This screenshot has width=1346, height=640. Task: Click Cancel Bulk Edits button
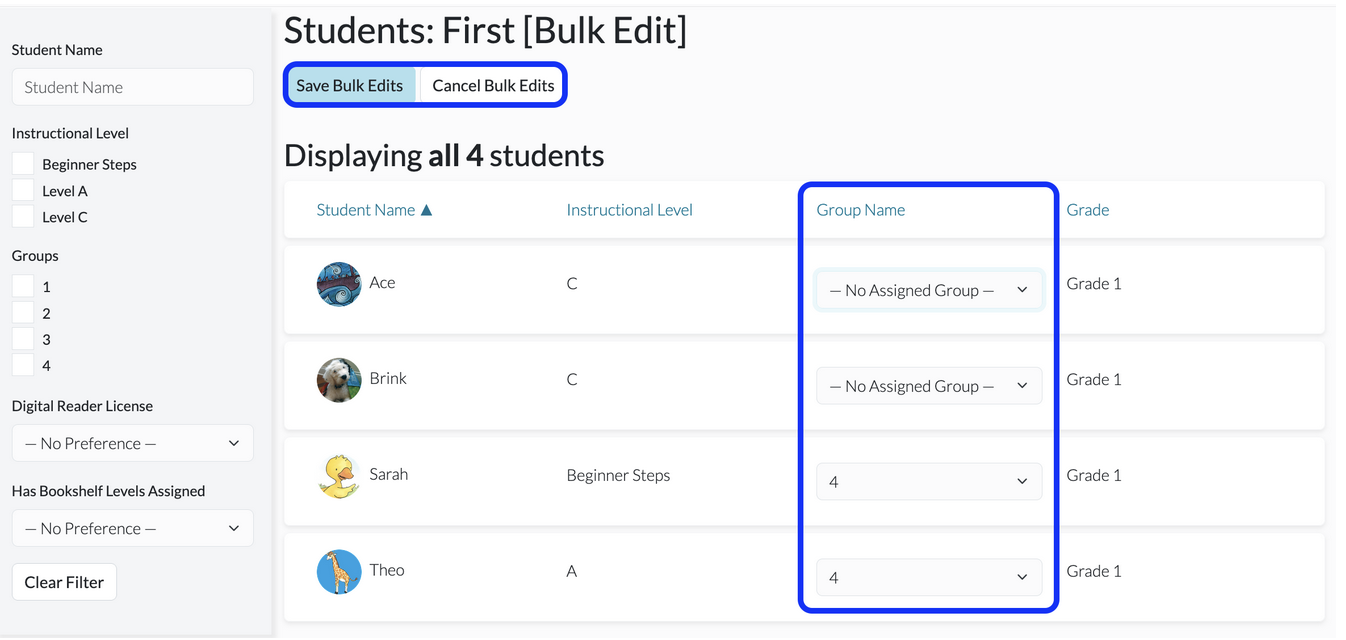(493, 85)
